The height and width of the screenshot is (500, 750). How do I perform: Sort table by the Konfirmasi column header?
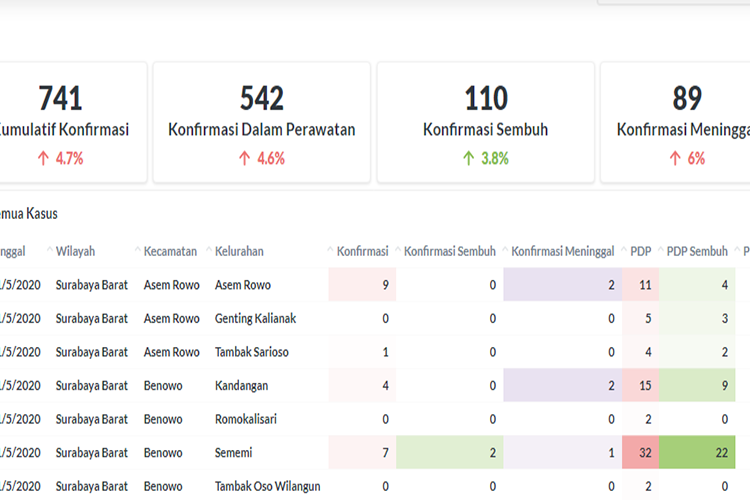[363, 251]
